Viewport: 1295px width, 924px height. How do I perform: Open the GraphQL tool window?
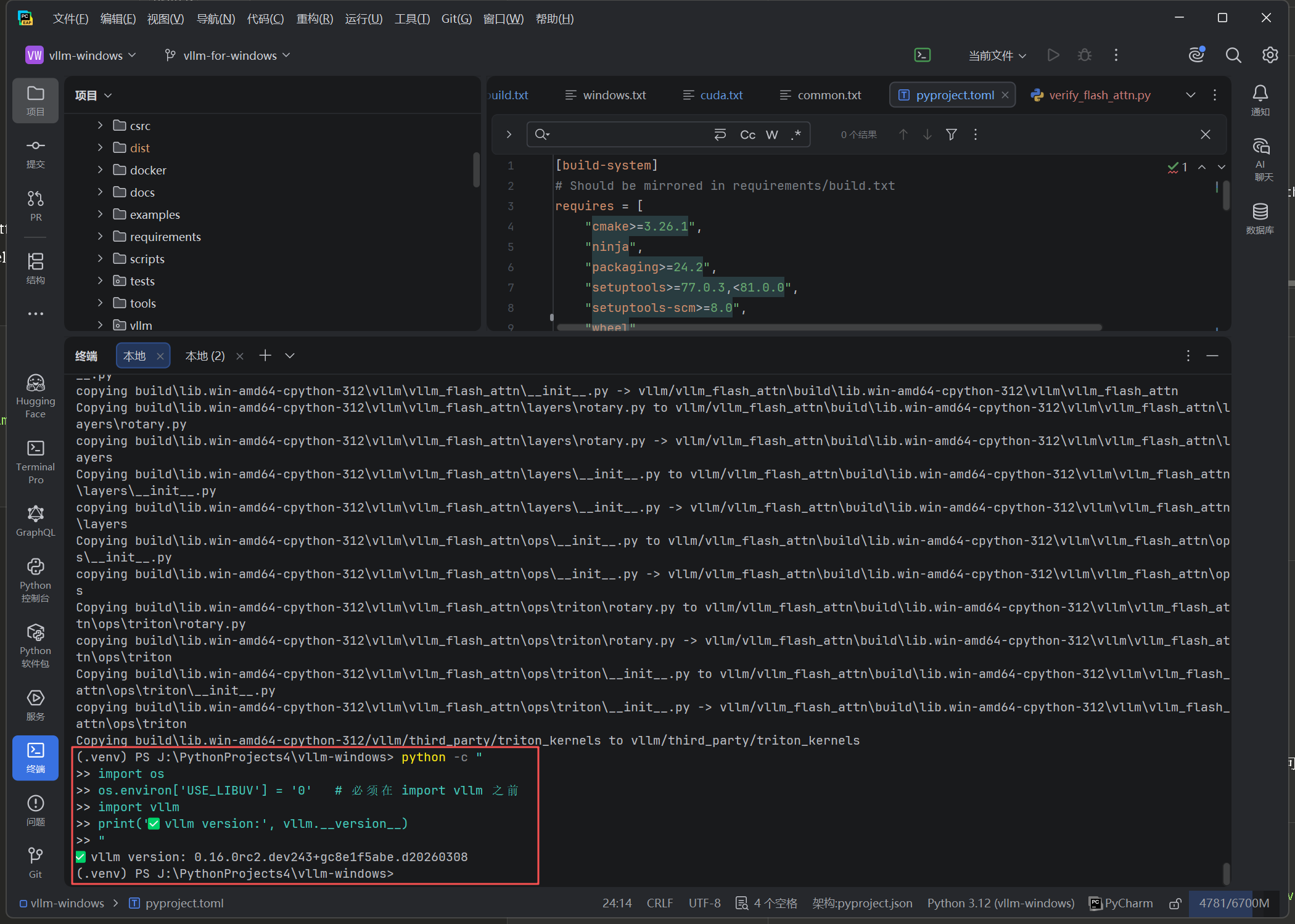click(35, 521)
